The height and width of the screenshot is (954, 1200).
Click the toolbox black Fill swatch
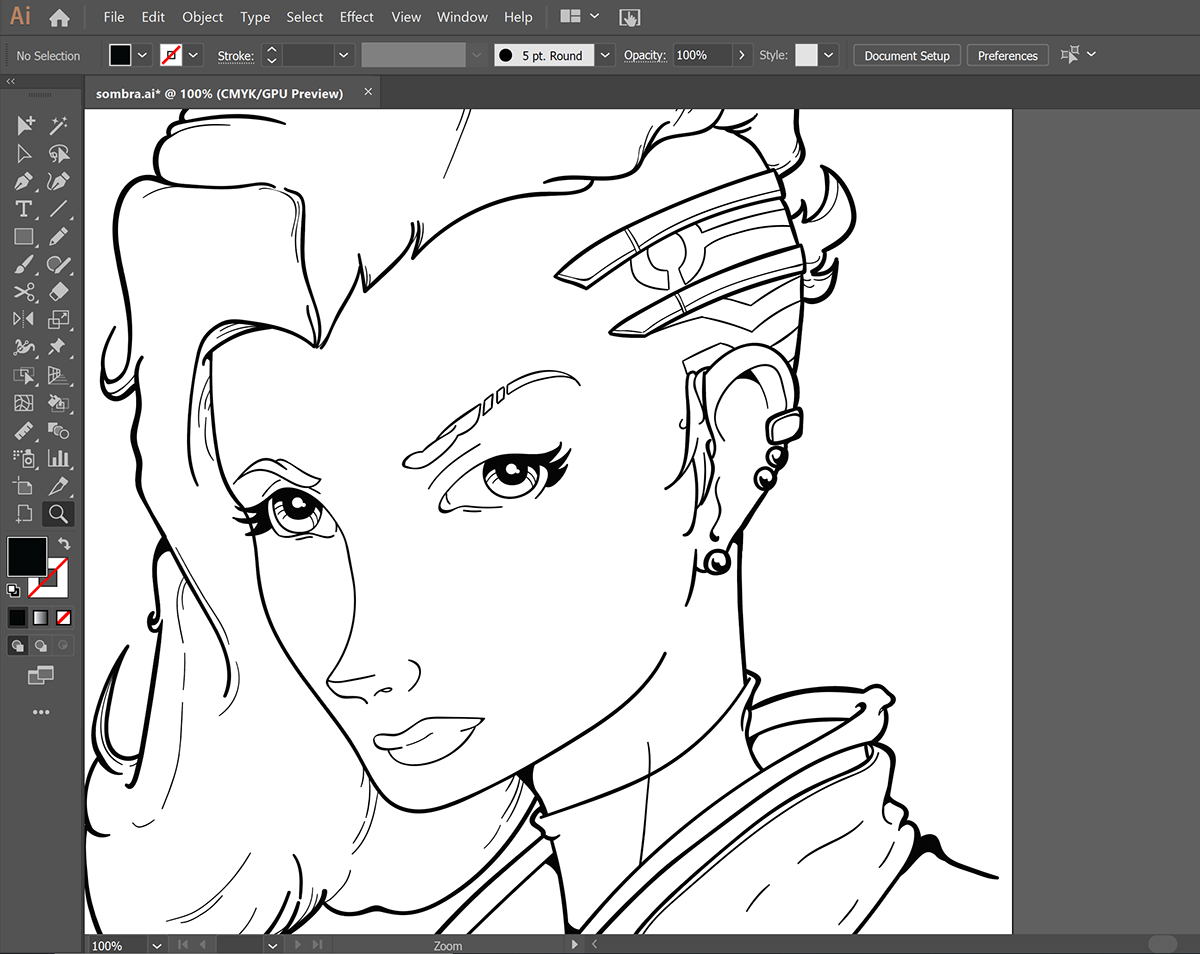coord(27,556)
